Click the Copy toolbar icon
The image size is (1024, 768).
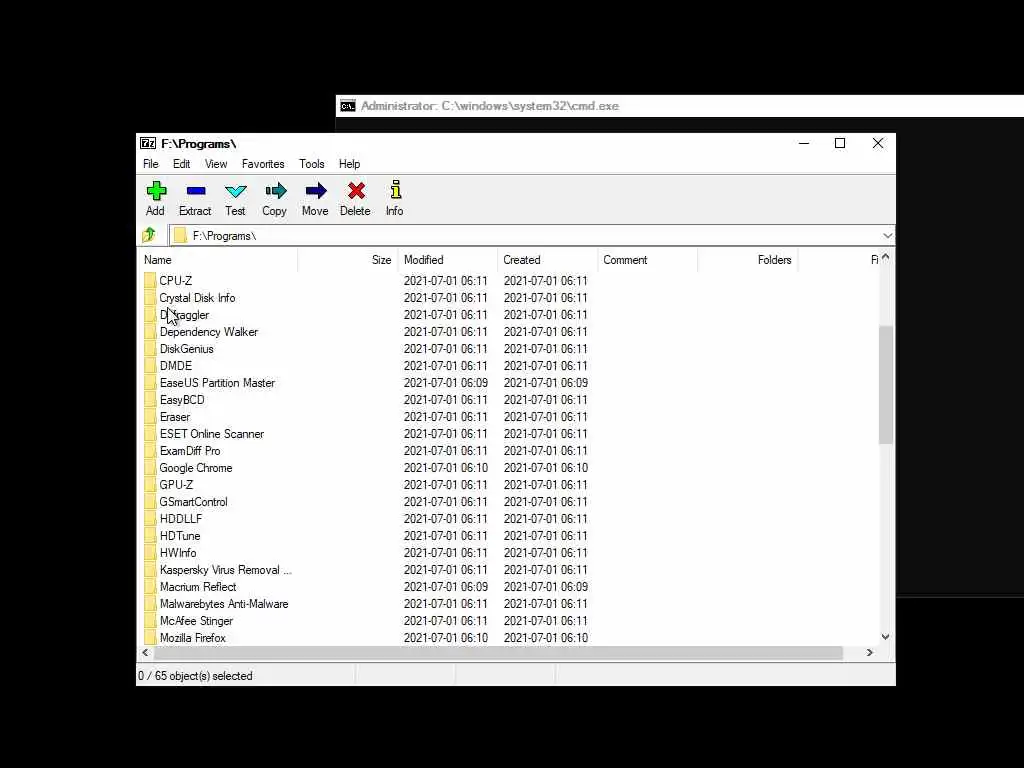pos(276,191)
